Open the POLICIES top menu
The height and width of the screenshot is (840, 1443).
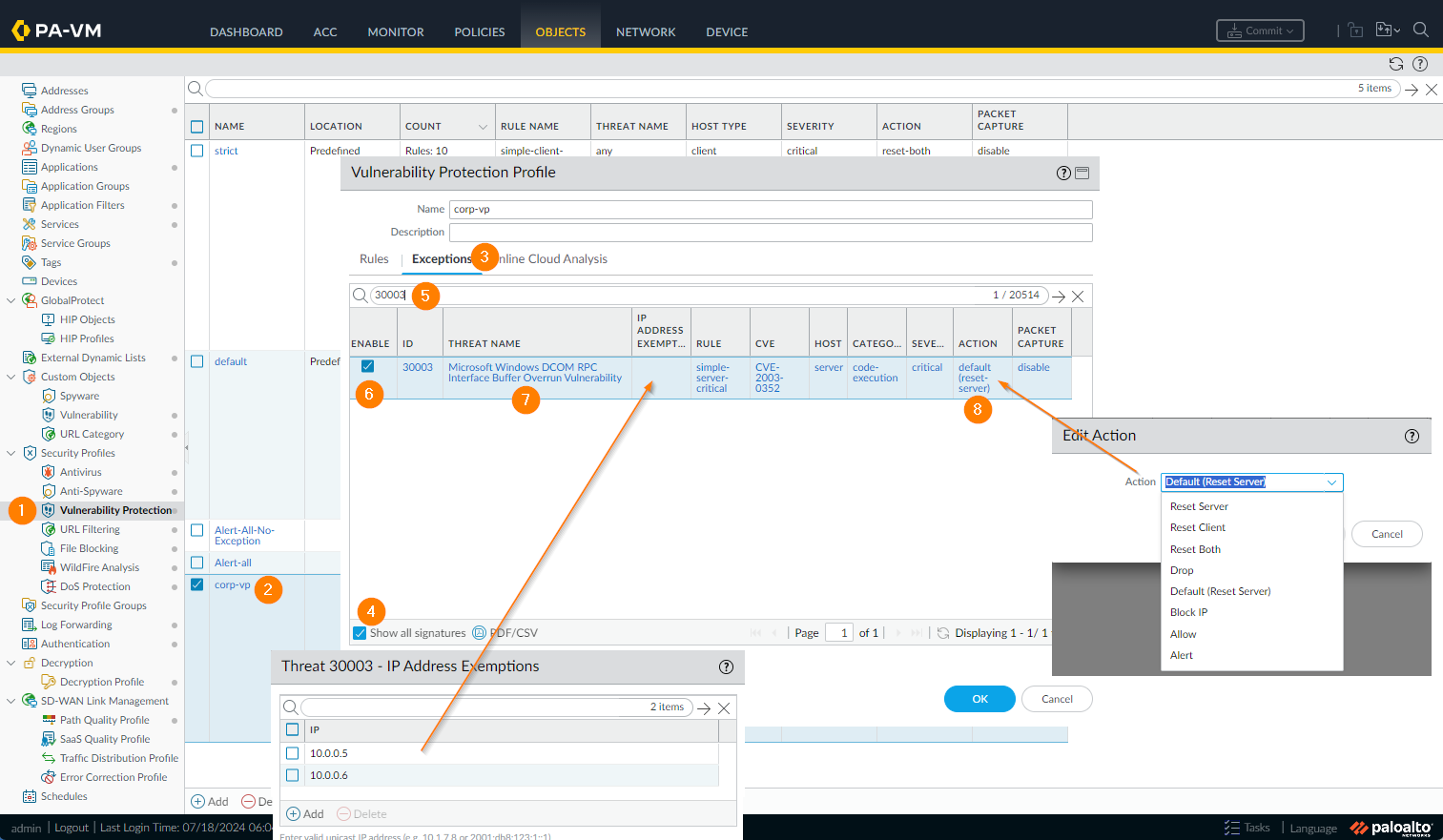click(479, 31)
